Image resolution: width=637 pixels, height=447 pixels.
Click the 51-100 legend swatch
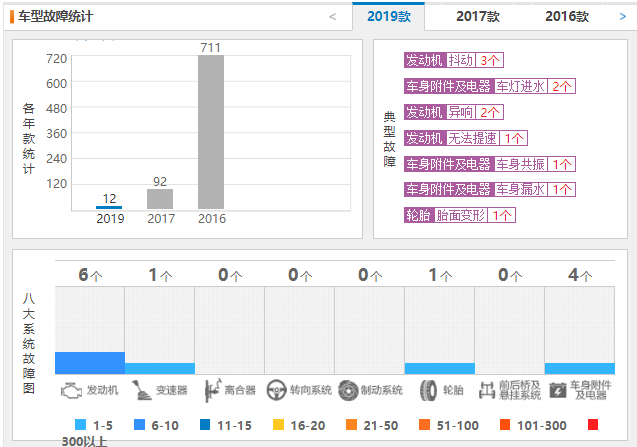[425, 425]
